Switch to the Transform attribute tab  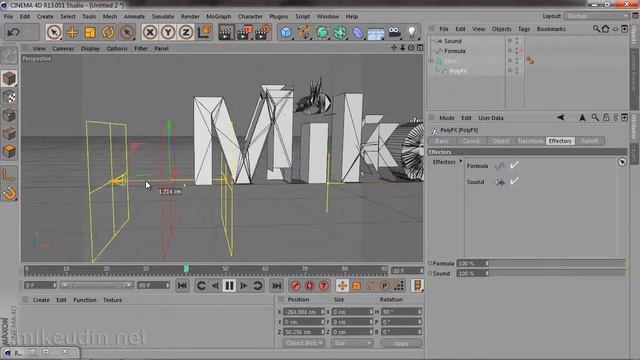530,141
